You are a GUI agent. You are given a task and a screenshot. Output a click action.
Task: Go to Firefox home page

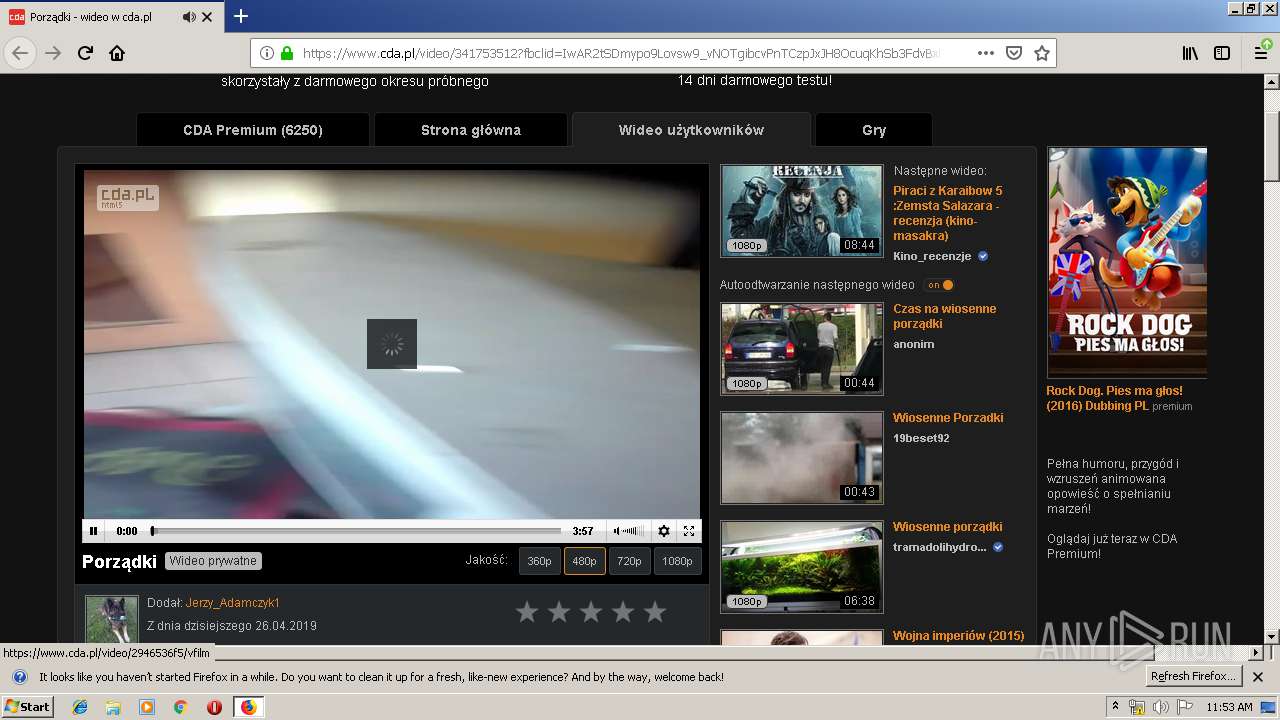(x=117, y=53)
